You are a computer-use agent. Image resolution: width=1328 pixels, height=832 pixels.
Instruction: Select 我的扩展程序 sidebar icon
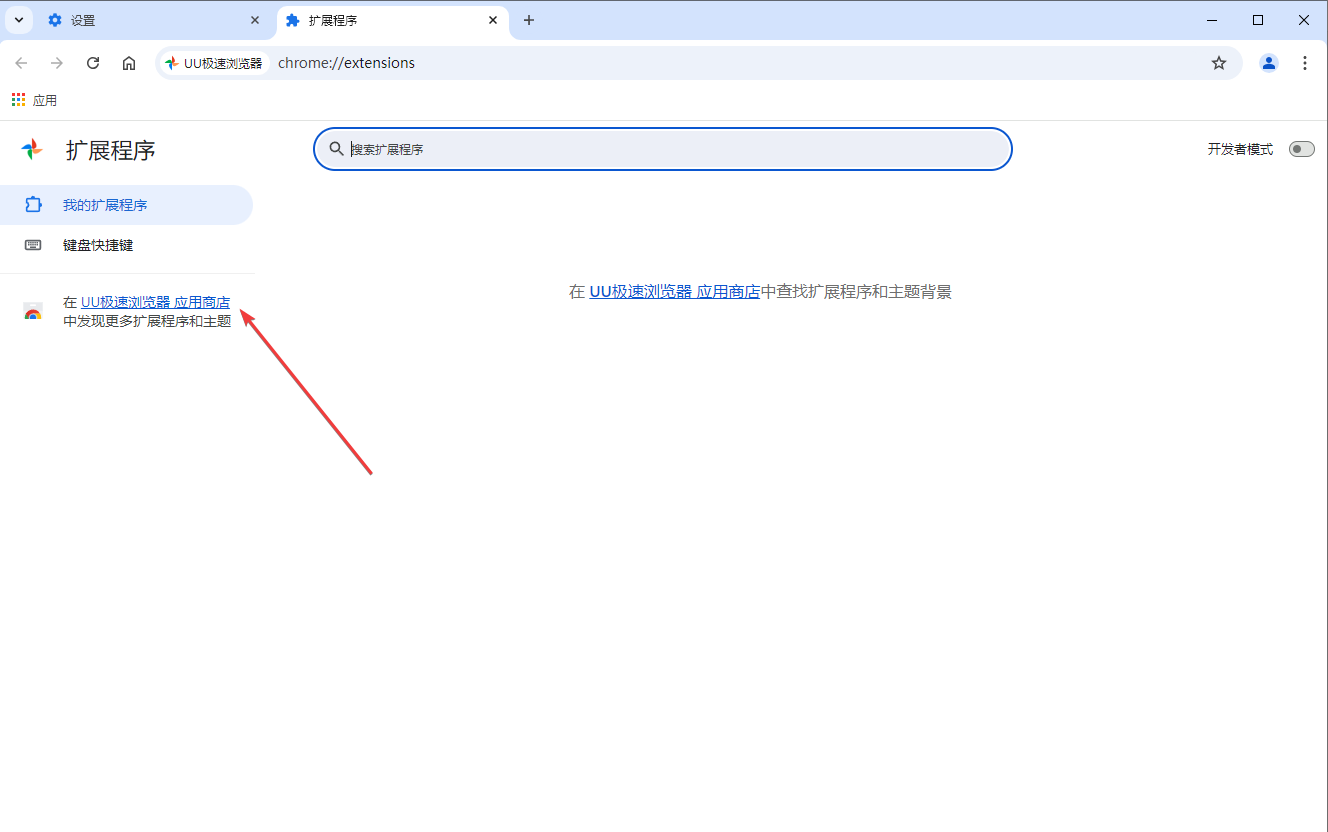[34, 204]
